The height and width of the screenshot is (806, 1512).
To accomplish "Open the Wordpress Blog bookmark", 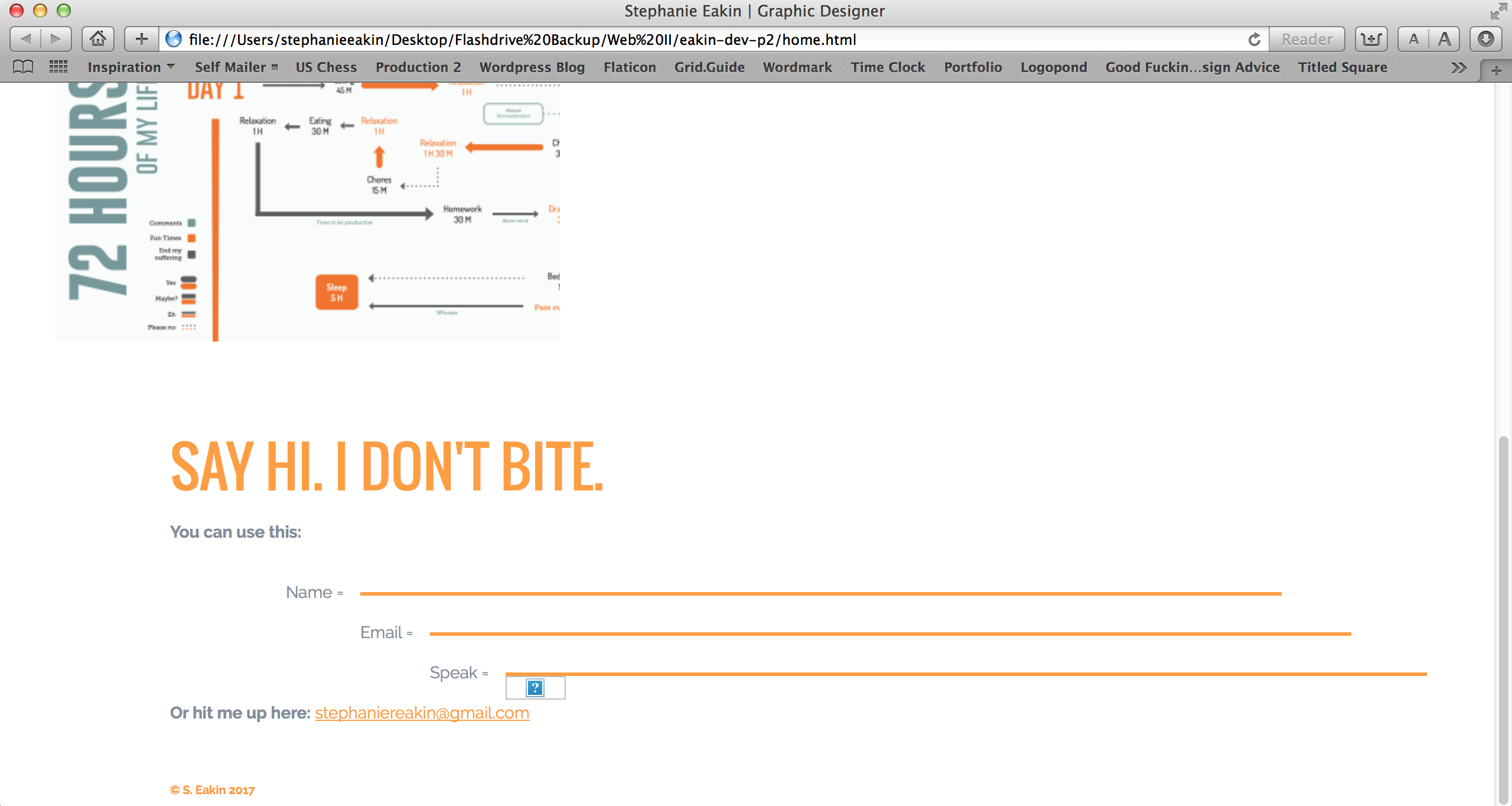I will pos(532,67).
